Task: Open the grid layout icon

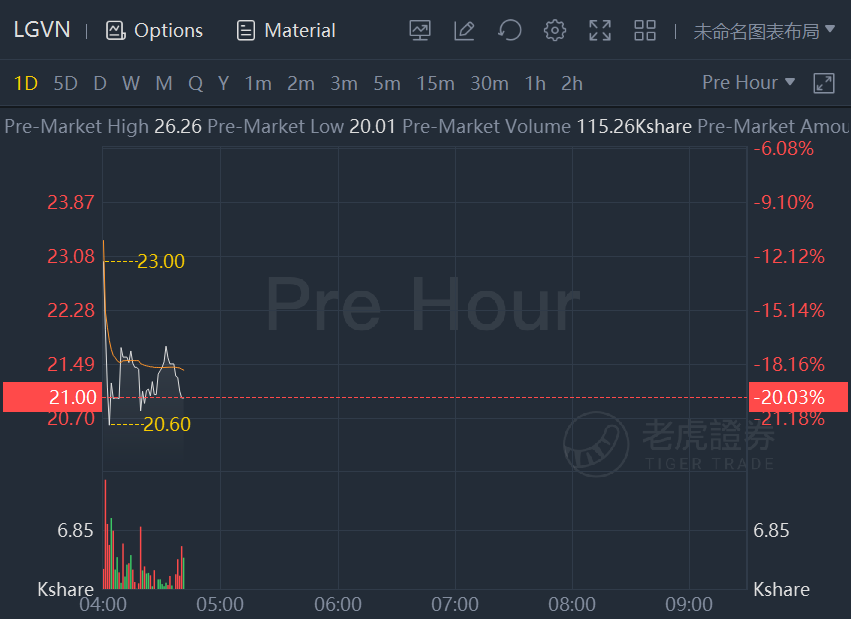Action: click(645, 31)
